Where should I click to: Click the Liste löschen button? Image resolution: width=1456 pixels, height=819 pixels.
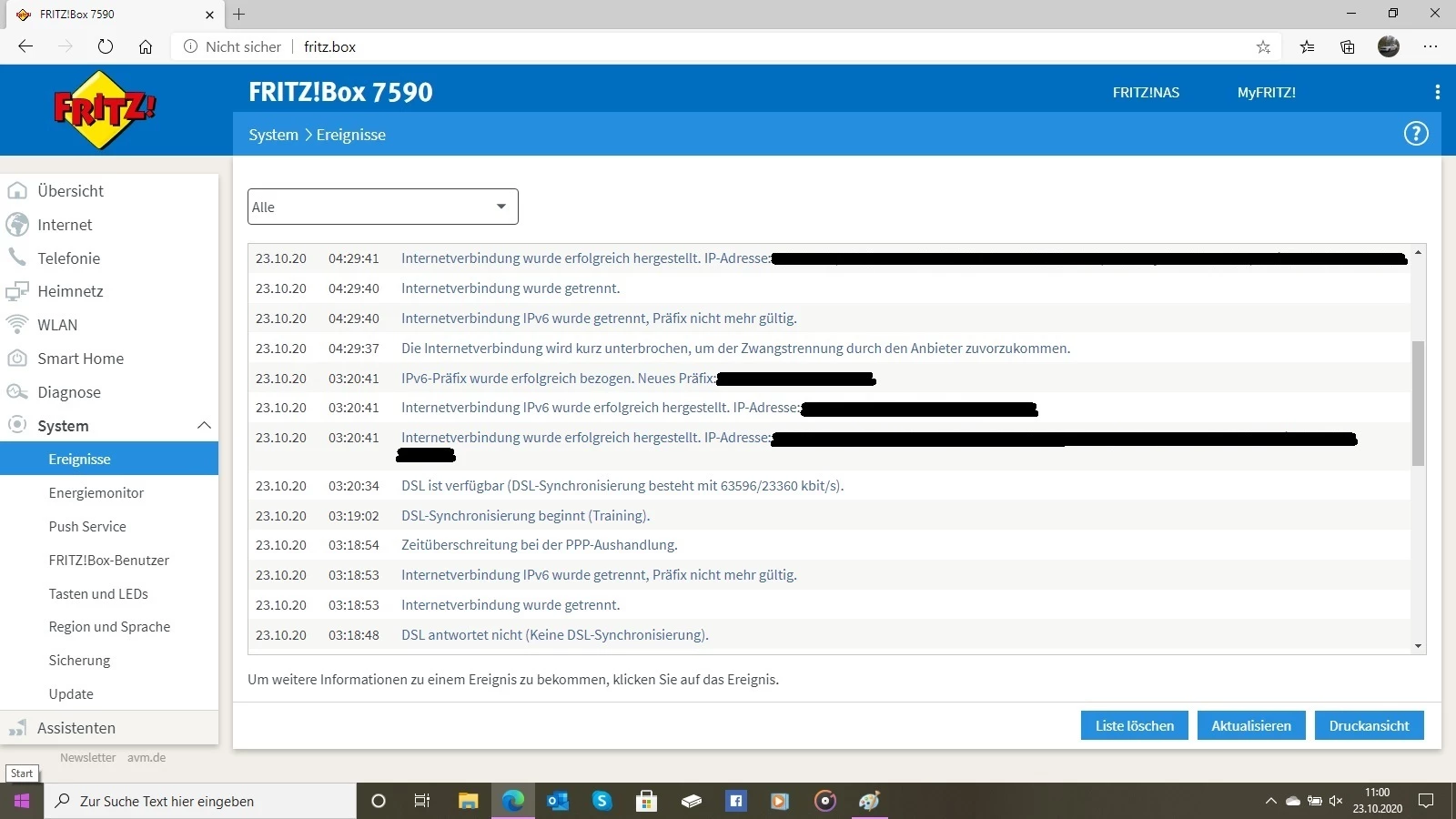(x=1135, y=725)
